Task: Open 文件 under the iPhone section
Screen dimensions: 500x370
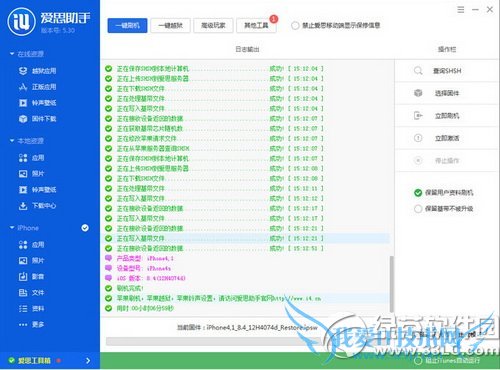Action: pyautogui.click(x=32, y=293)
